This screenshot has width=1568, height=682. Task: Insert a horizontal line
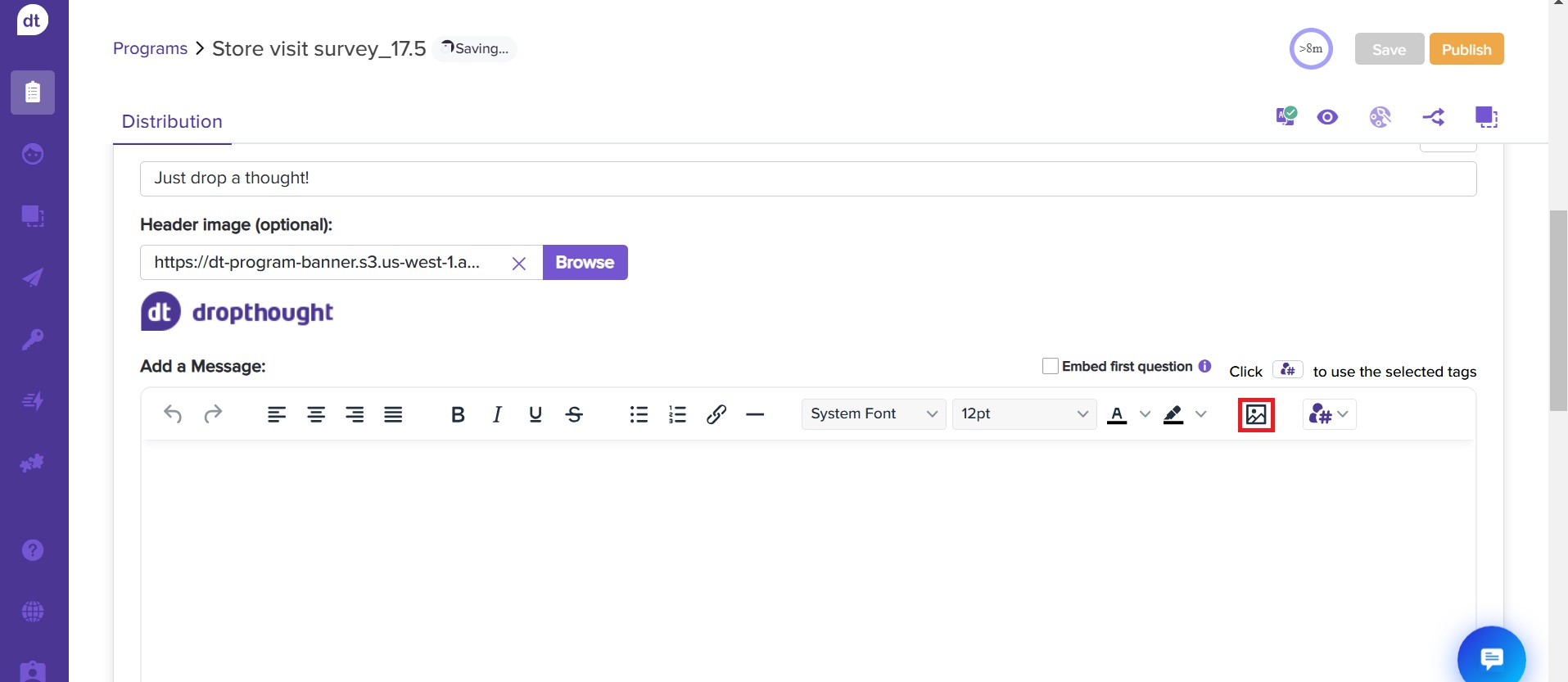point(755,414)
